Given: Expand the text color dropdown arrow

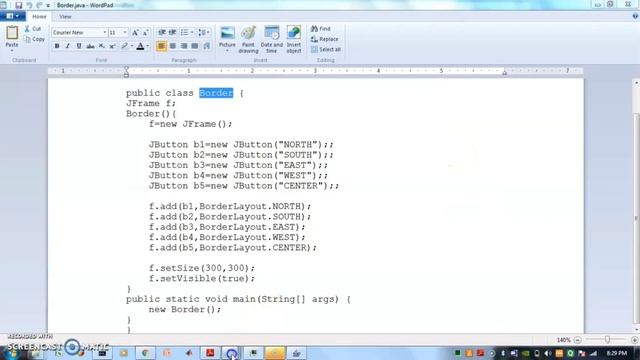Looking at the screenshot, I should 148,46.
